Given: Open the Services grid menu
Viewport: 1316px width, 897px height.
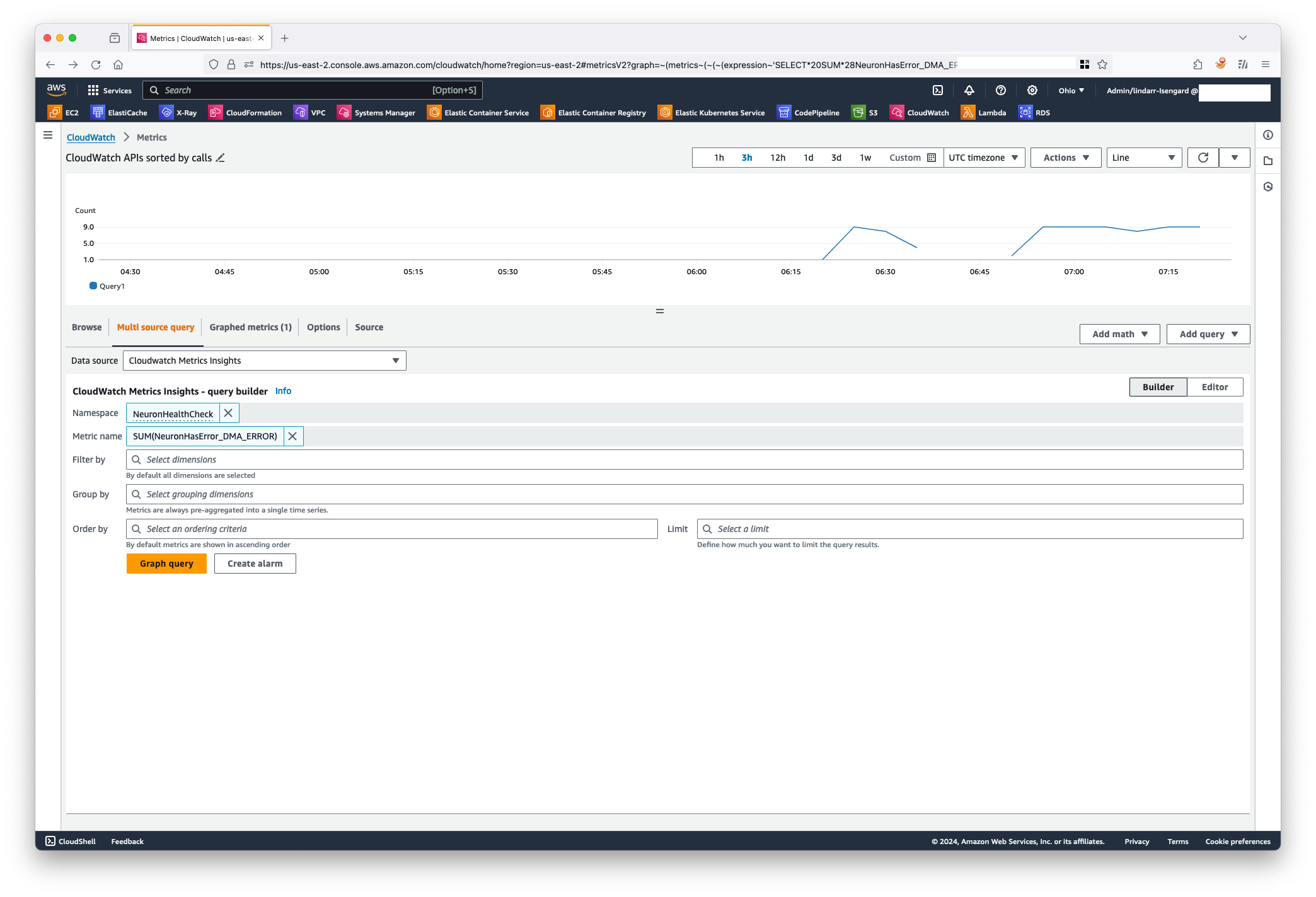Looking at the screenshot, I should (93, 90).
